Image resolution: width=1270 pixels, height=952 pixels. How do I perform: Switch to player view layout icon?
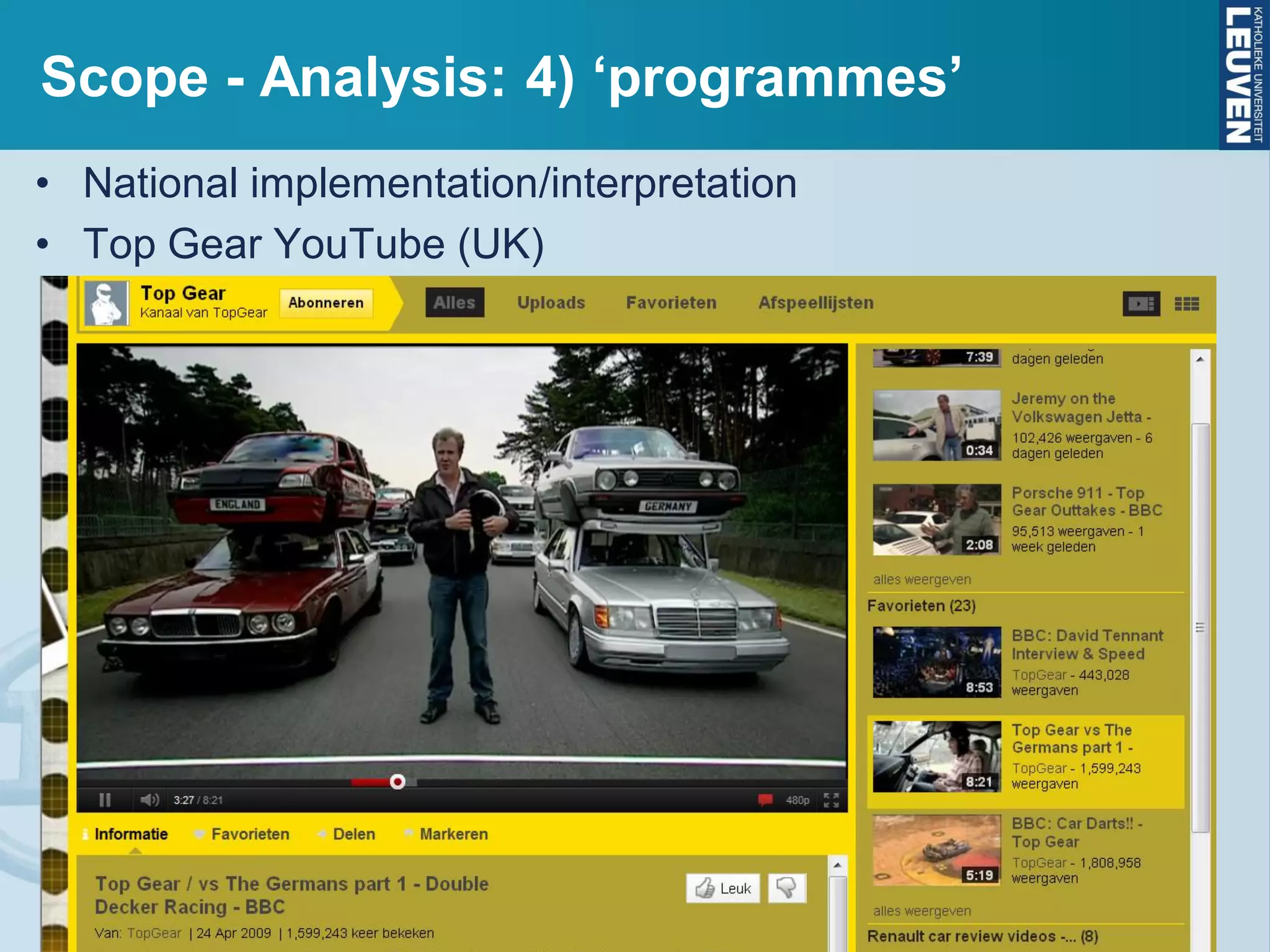coord(1141,304)
